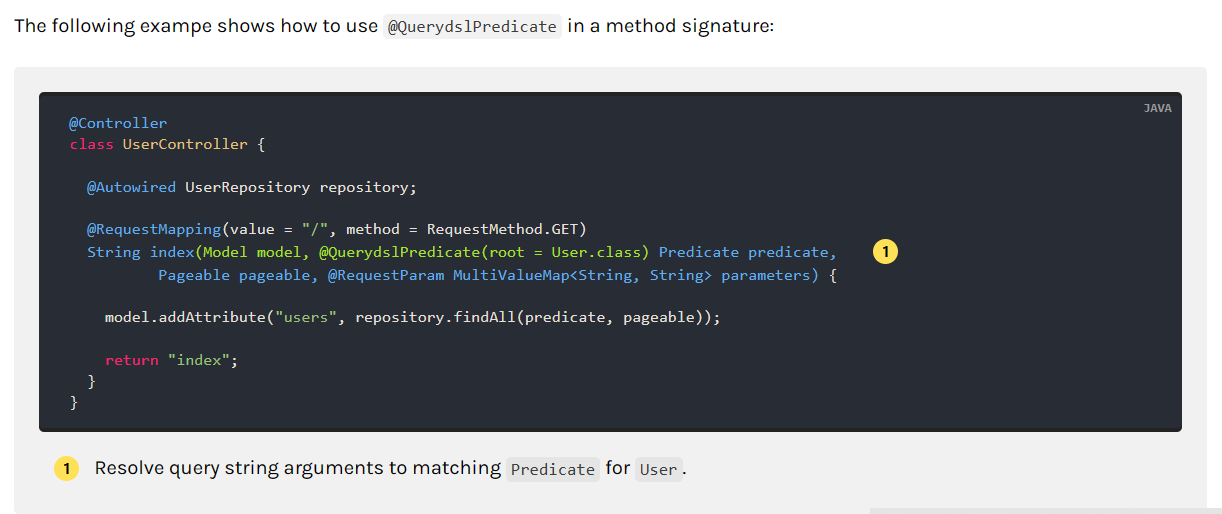Image resolution: width=1222 pixels, height=514 pixels.
Task: Click the horizontal scrollbar at the bottom right
Action: coord(1045,511)
